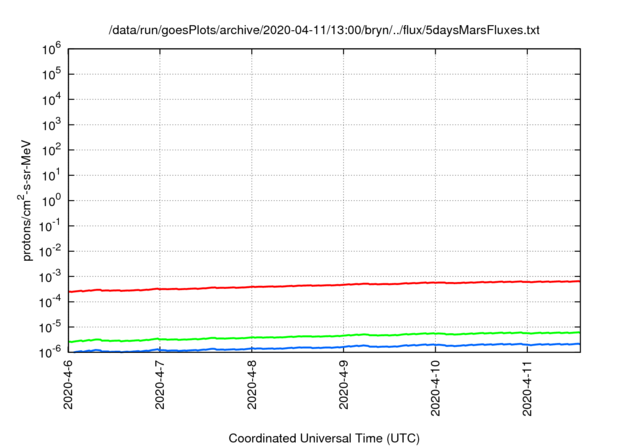This screenshot has height=448, width=640.
Task: Click the 10^-5 y-axis tick label
Action: tap(50, 327)
